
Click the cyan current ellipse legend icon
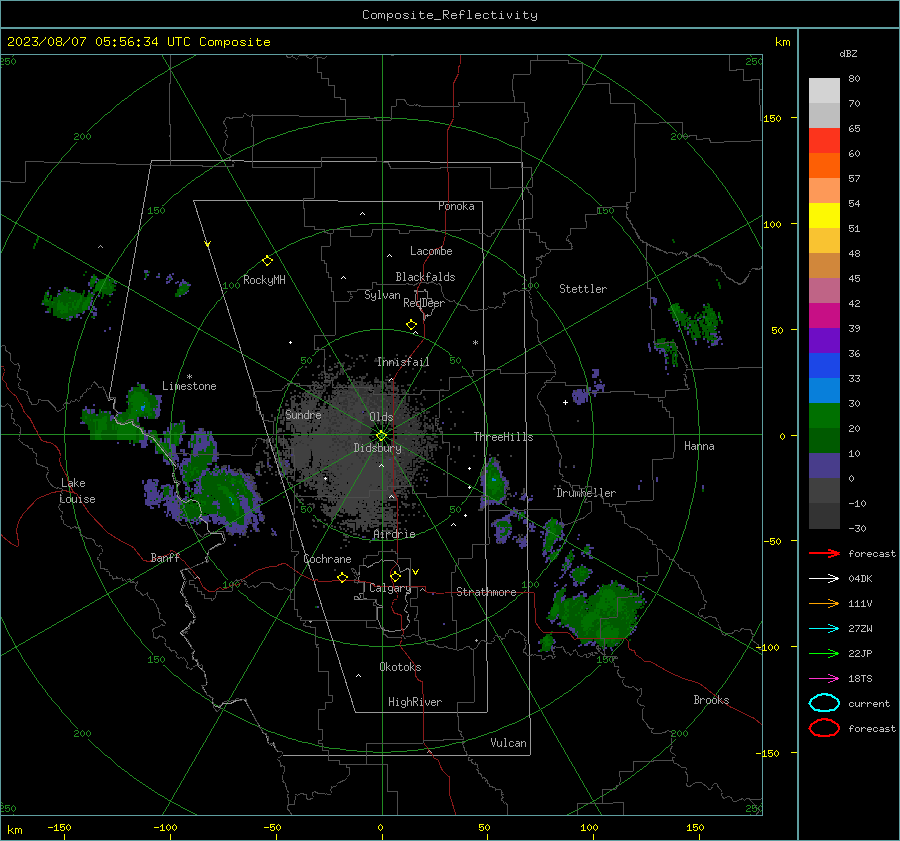(x=824, y=703)
